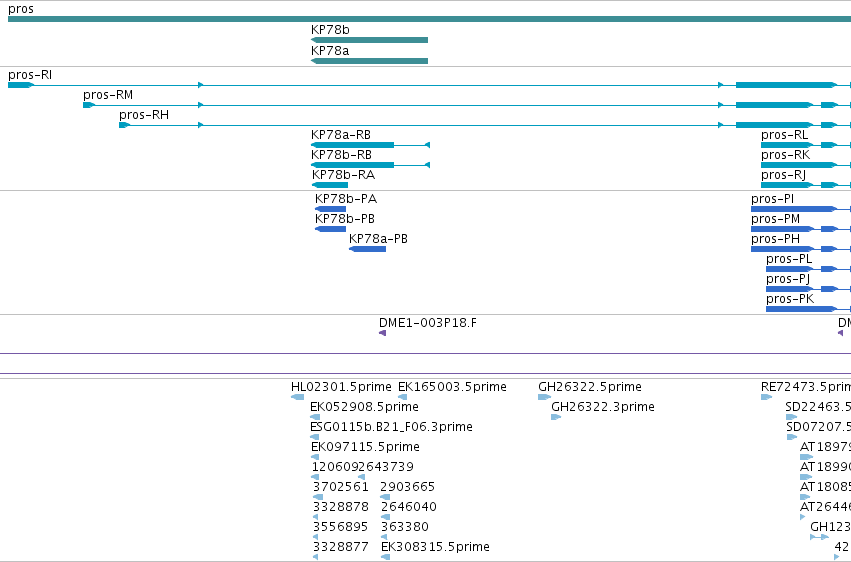Select the EK308315.5prime EST

pyautogui.click(x=385, y=557)
